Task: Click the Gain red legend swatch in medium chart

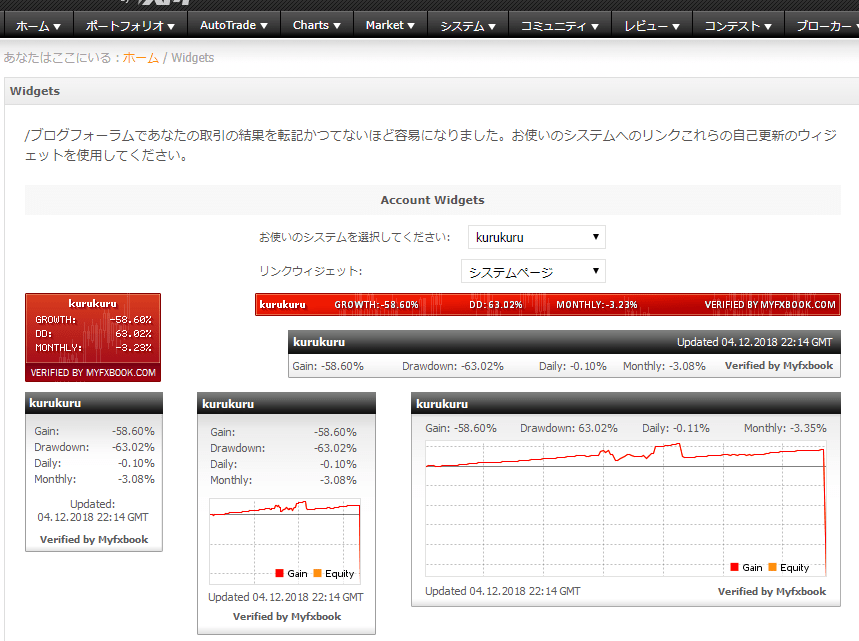Action: point(279,573)
